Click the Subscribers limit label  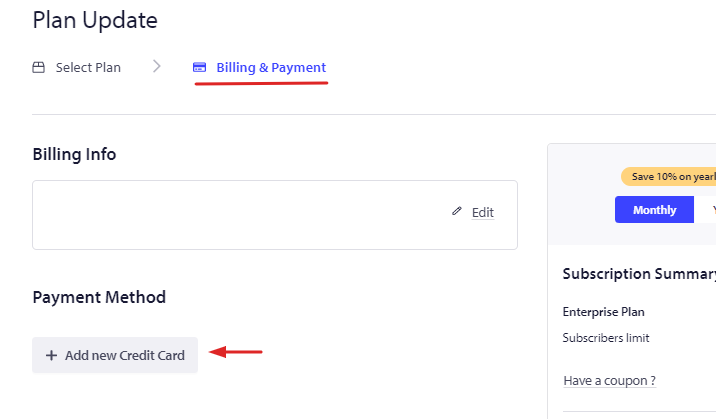click(606, 338)
